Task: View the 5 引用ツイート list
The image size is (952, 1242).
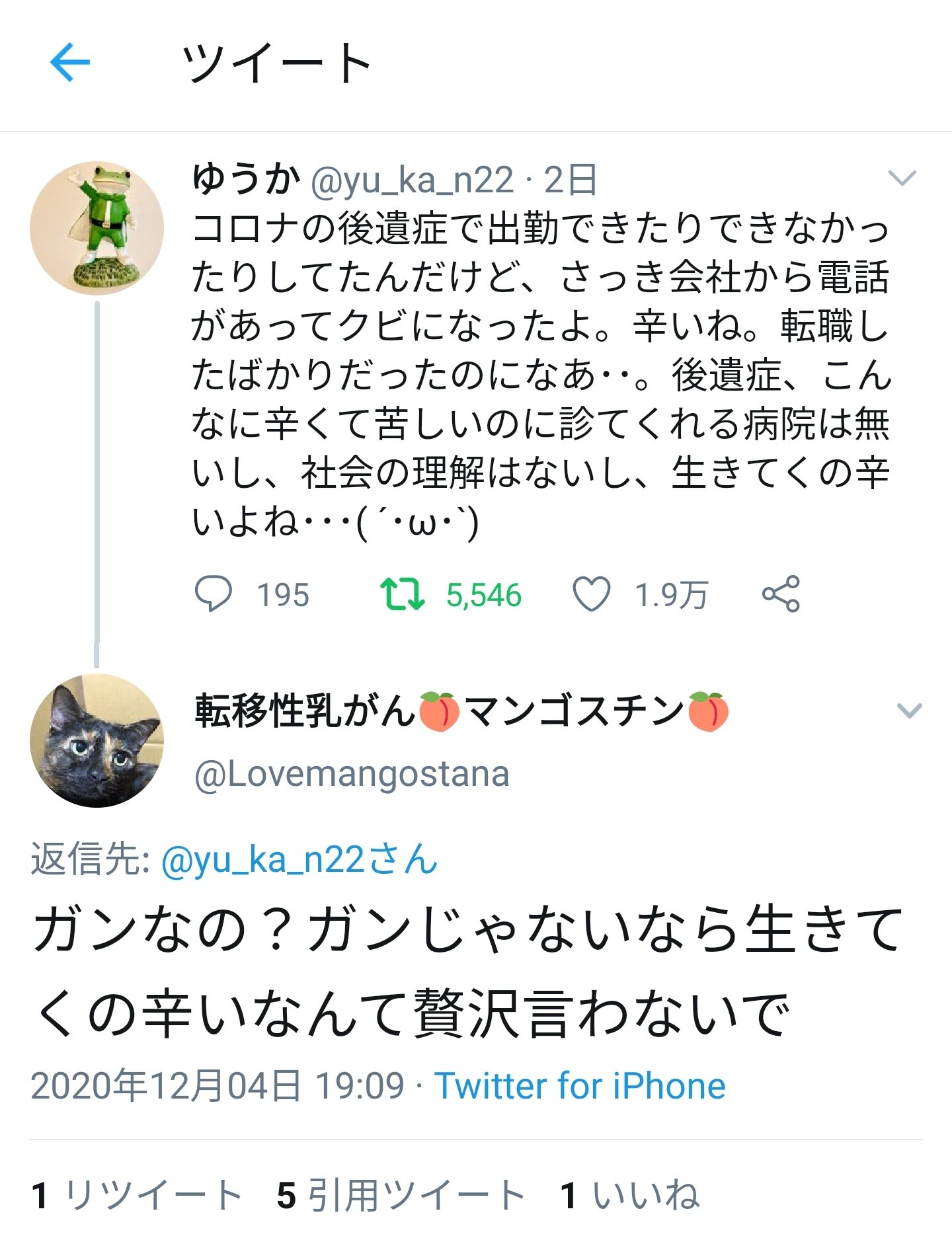Action: pos(401,1195)
